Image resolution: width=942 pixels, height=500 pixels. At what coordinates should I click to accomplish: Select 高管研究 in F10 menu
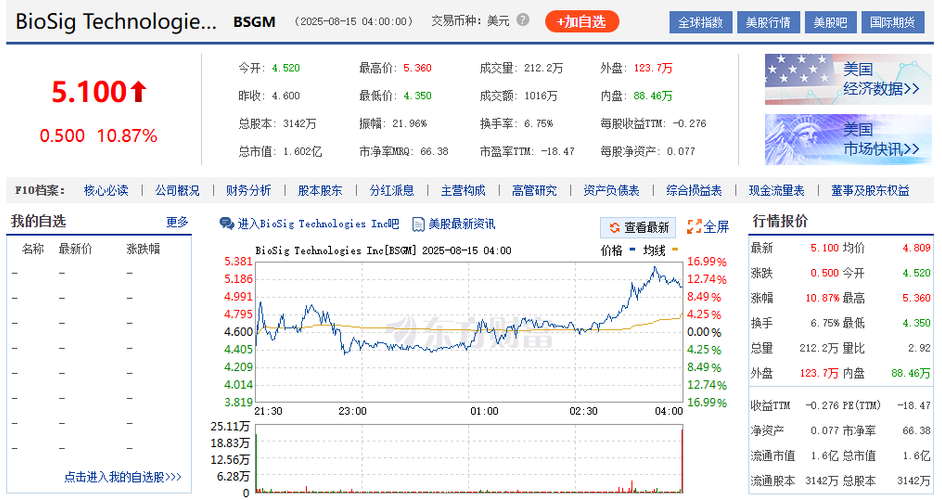tap(534, 191)
